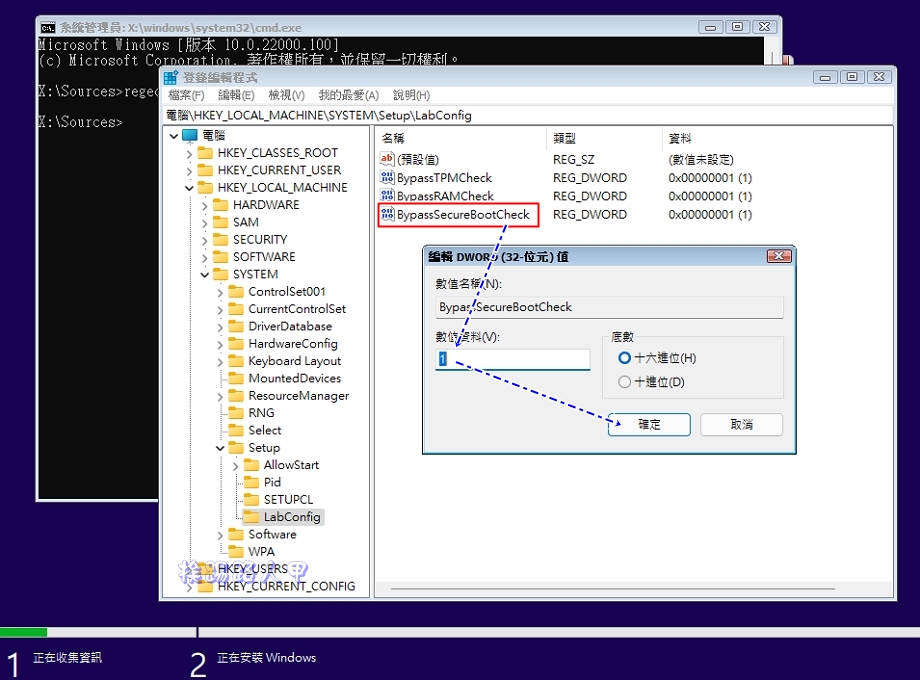Image resolution: width=920 pixels, height=680 pixels.
Task: Select the HardwareConfig key
Action: (x=293, y=344)
